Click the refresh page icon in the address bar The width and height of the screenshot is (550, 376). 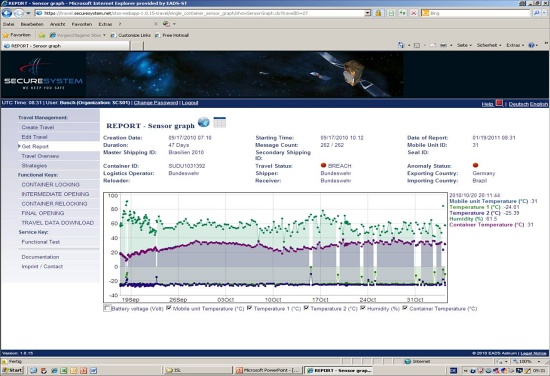402,13
